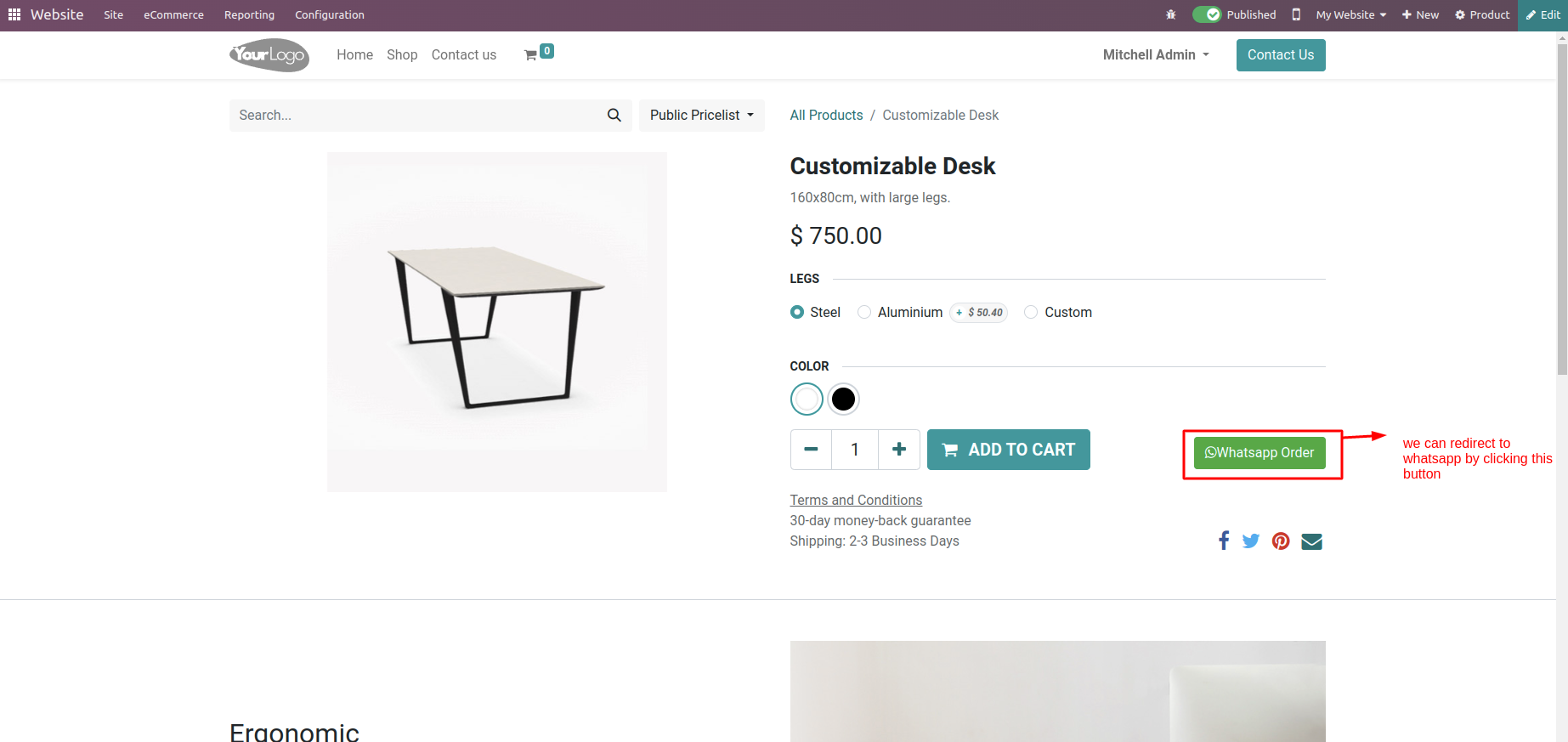Open the Mitchell Admin user dropdown

(x=1155, y=54)
